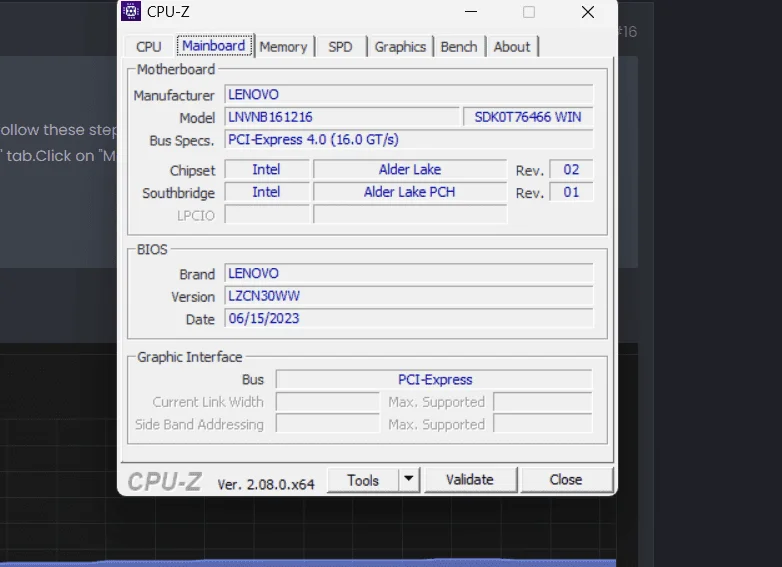Screen dimensions: 782x567
Task: Click the BIOS Brand LENOVO field
Action: [x=409, y=273]
